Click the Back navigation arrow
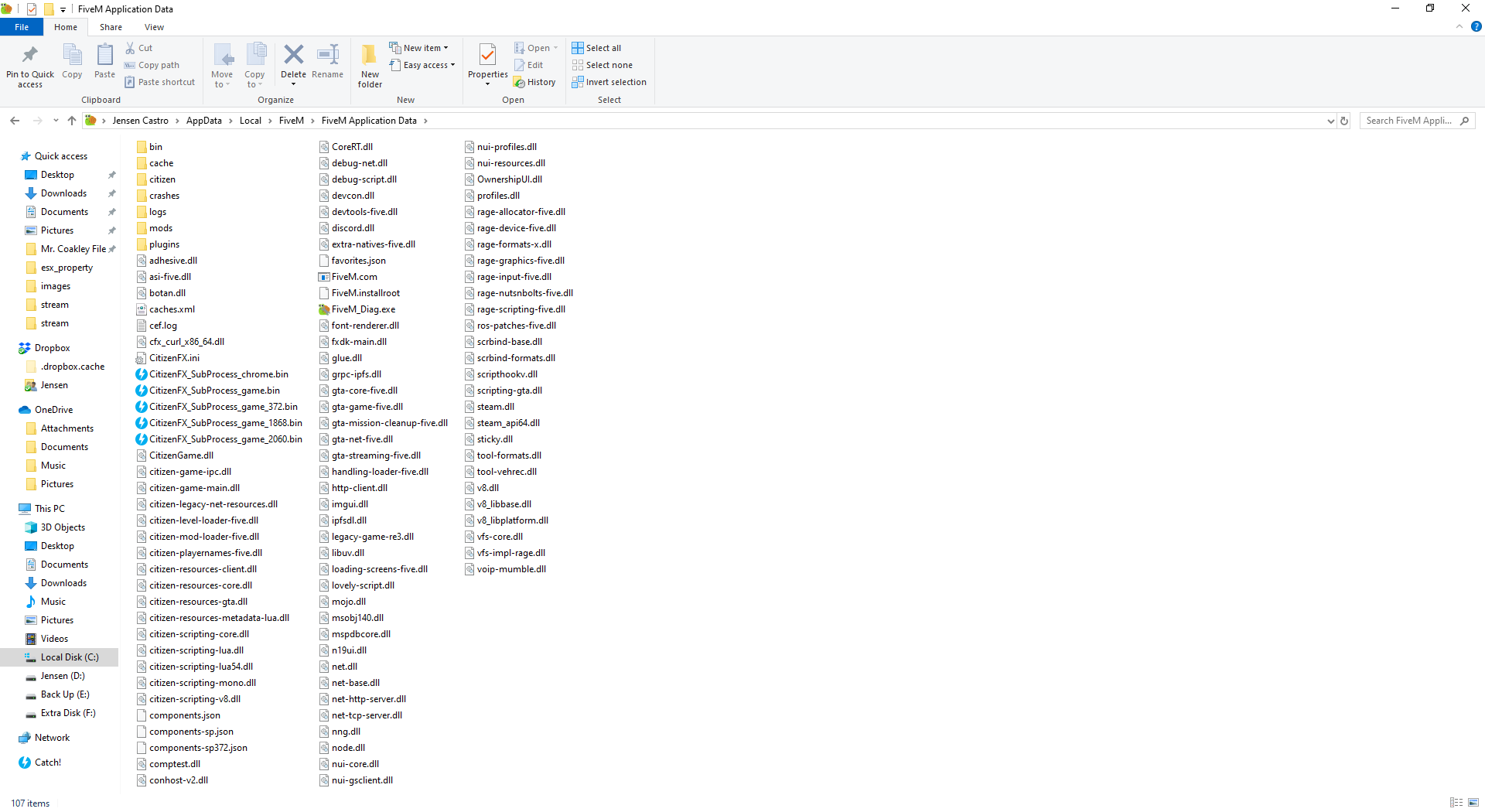The image size is (1485, 812). 15,121
